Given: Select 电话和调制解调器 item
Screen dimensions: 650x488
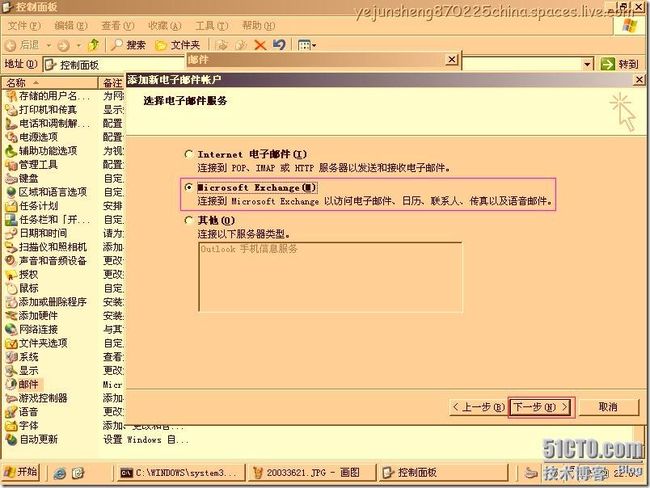Looking at the screenshot, I should tap(48, 124).
